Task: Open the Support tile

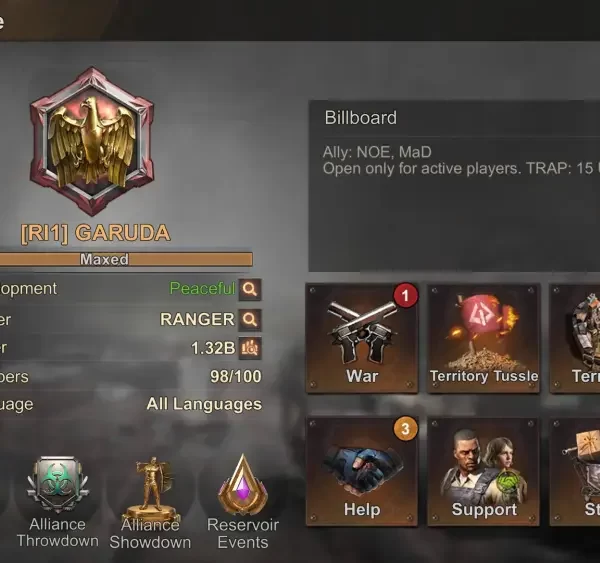Action: click(484, 472)
